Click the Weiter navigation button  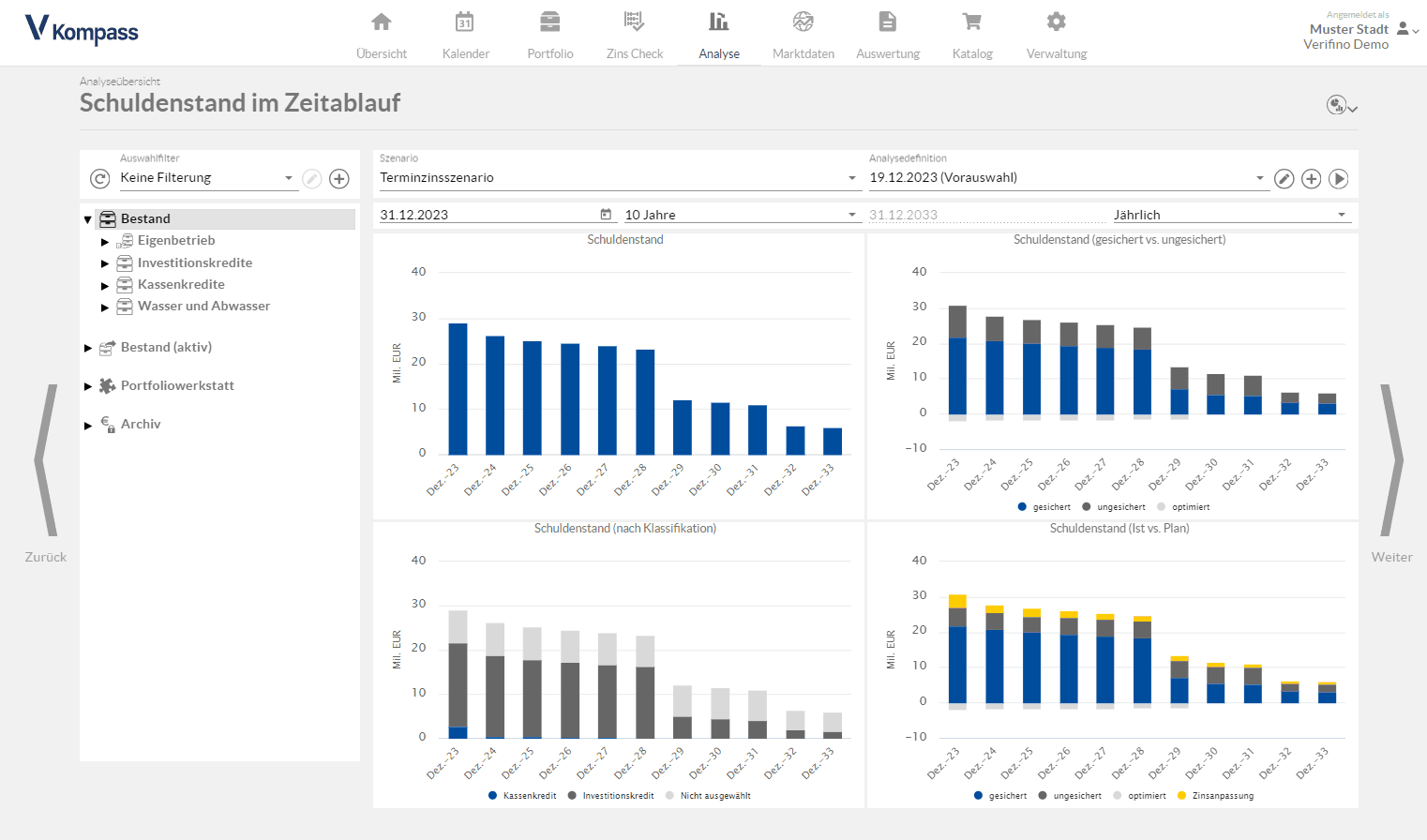pyautogui.click(x=1391, y=473)
